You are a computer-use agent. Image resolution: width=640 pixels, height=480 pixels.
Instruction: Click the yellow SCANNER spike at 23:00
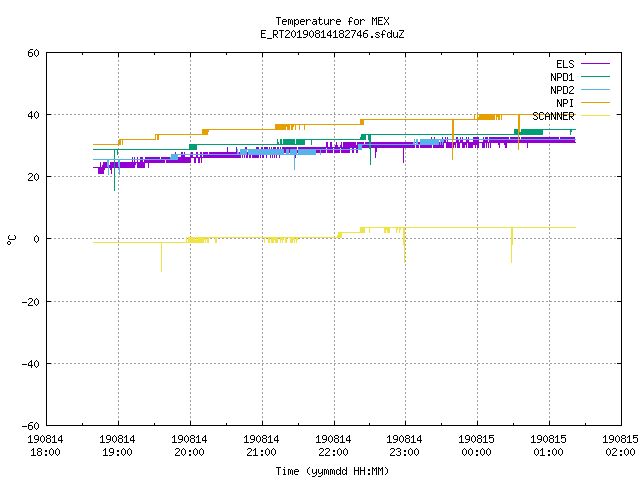tap(404, 245)
